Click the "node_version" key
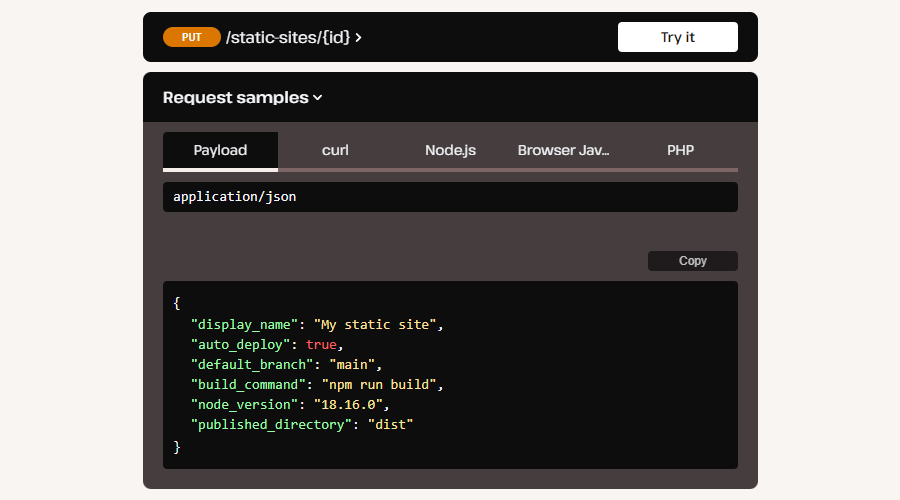Image resolution: width=900 pixels, height=500 pixels. (x=245, y=405)
